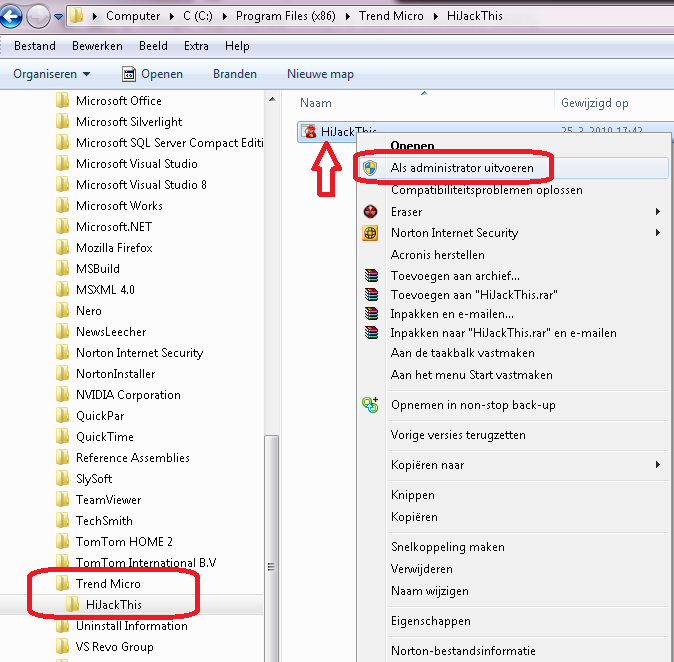The image size is (674, 662).
Task: Expand the arrow after Computer in address bar
Action: click(172, 16)
